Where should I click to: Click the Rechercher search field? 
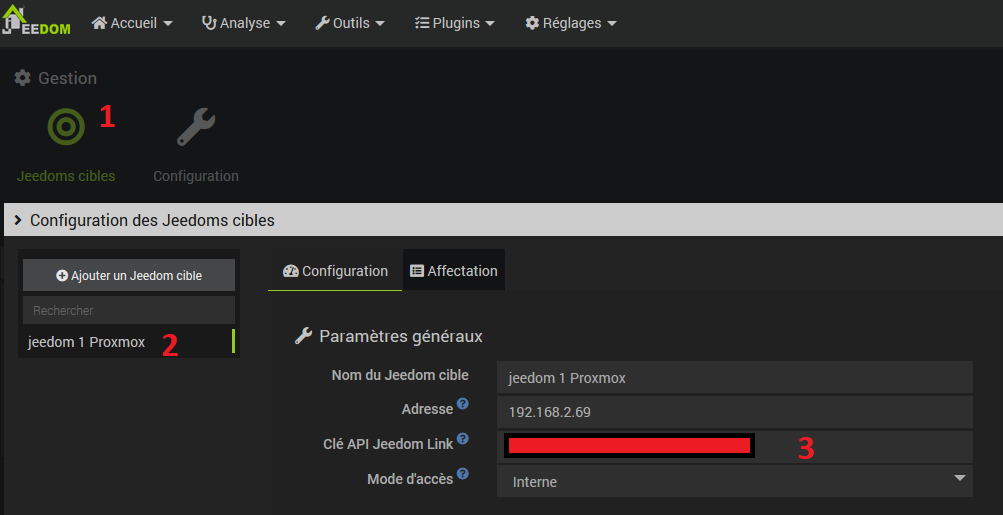click(129, 310)
